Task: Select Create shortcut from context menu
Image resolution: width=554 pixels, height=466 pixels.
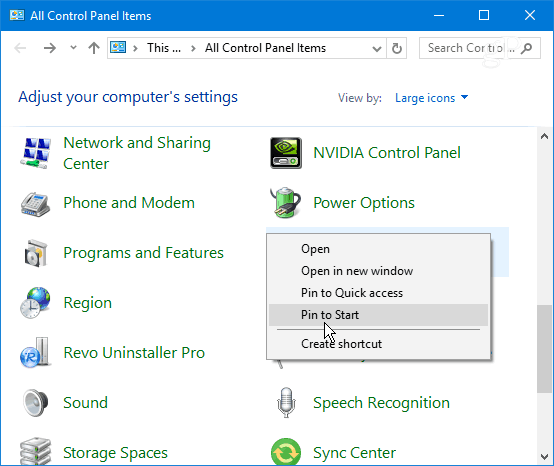Action: 378,344
